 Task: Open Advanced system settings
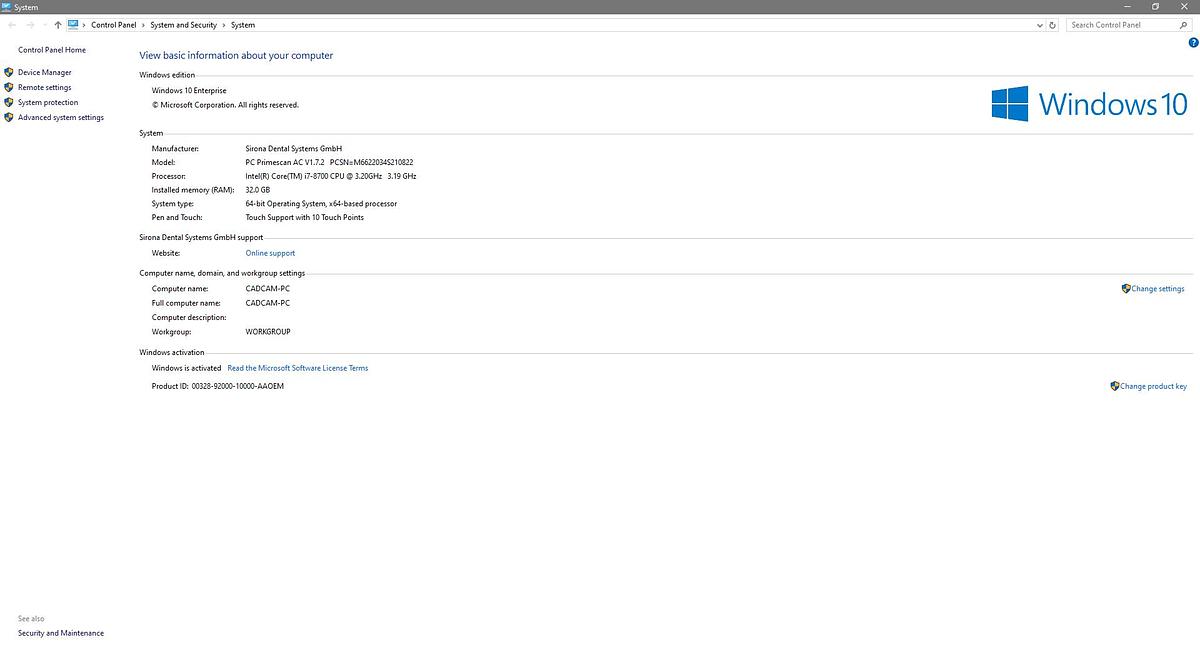[60, 117]
